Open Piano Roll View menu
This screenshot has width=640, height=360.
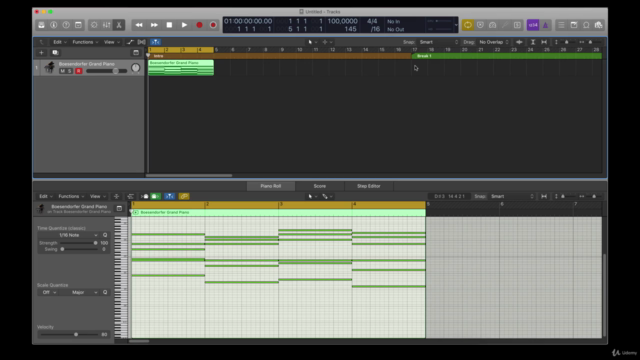point(98,196)
